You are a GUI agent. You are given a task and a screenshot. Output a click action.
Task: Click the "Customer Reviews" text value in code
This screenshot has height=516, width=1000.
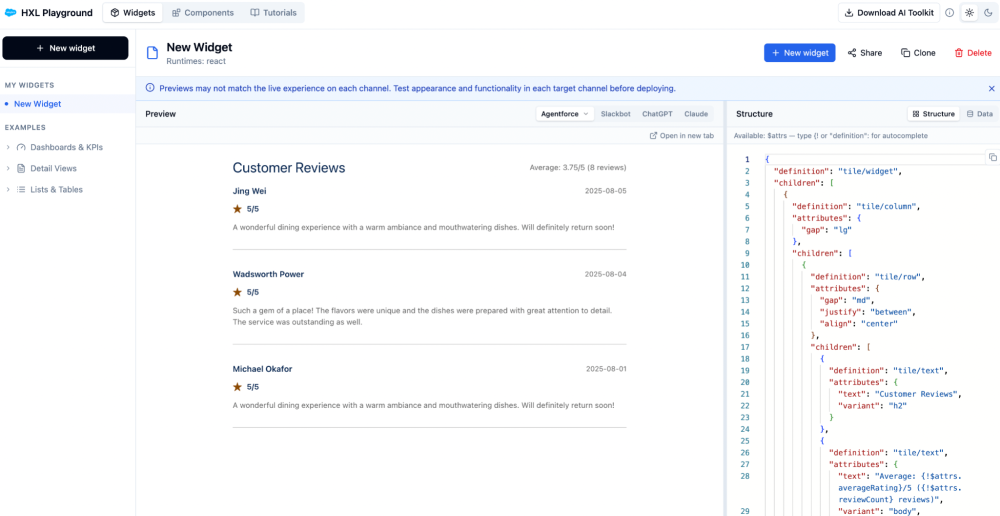[x=914, y=394]
